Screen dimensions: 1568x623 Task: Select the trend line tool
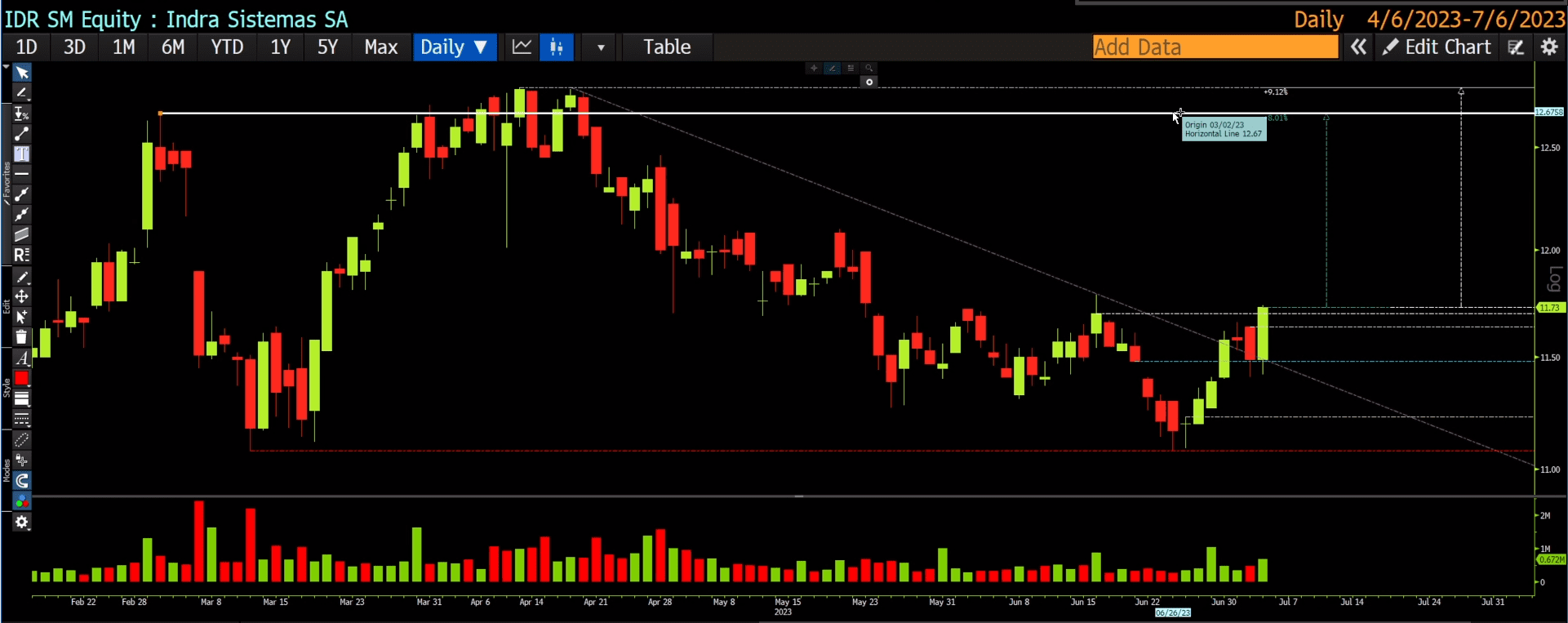pyautogui.click(x=22, y=134)
